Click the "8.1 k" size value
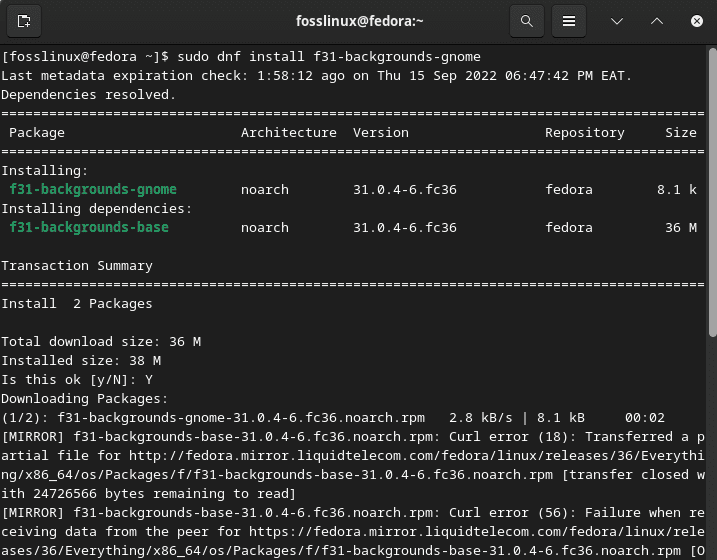 [677, 189]
